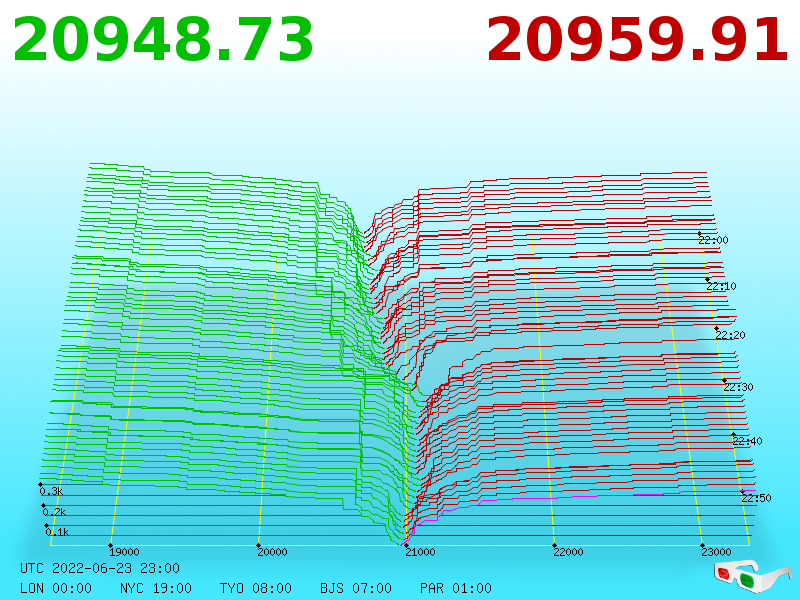Select the 22:40 time axis marker
Image resolution: width=800 pixels, height=600 pixels.
[747, 441]
